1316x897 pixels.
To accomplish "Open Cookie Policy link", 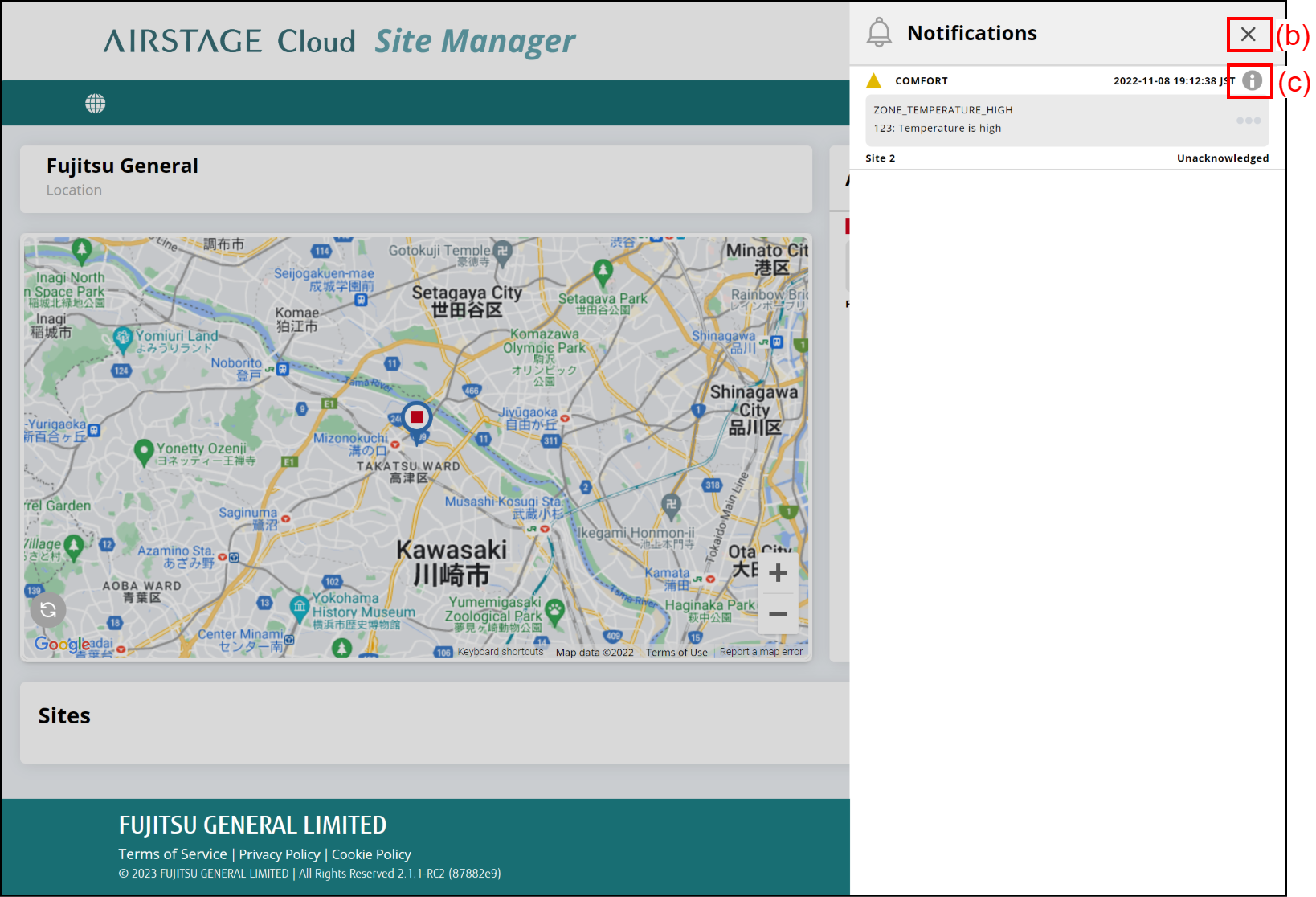I will (x=371, y=854).
